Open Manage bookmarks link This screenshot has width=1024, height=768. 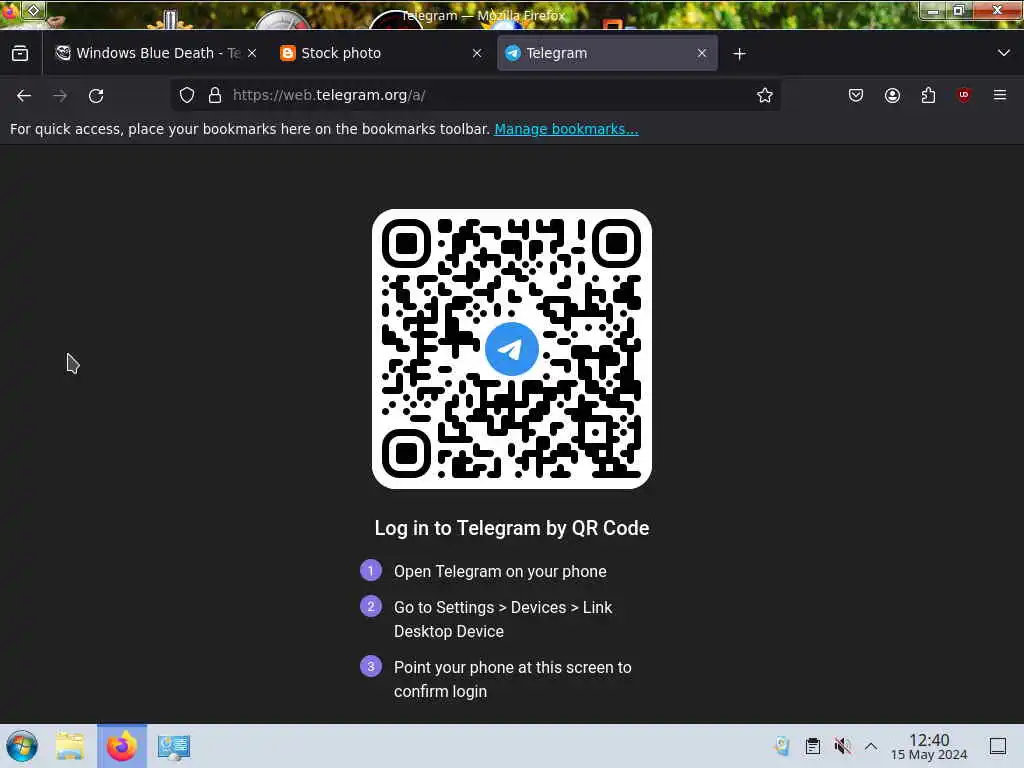coord(566,129)
